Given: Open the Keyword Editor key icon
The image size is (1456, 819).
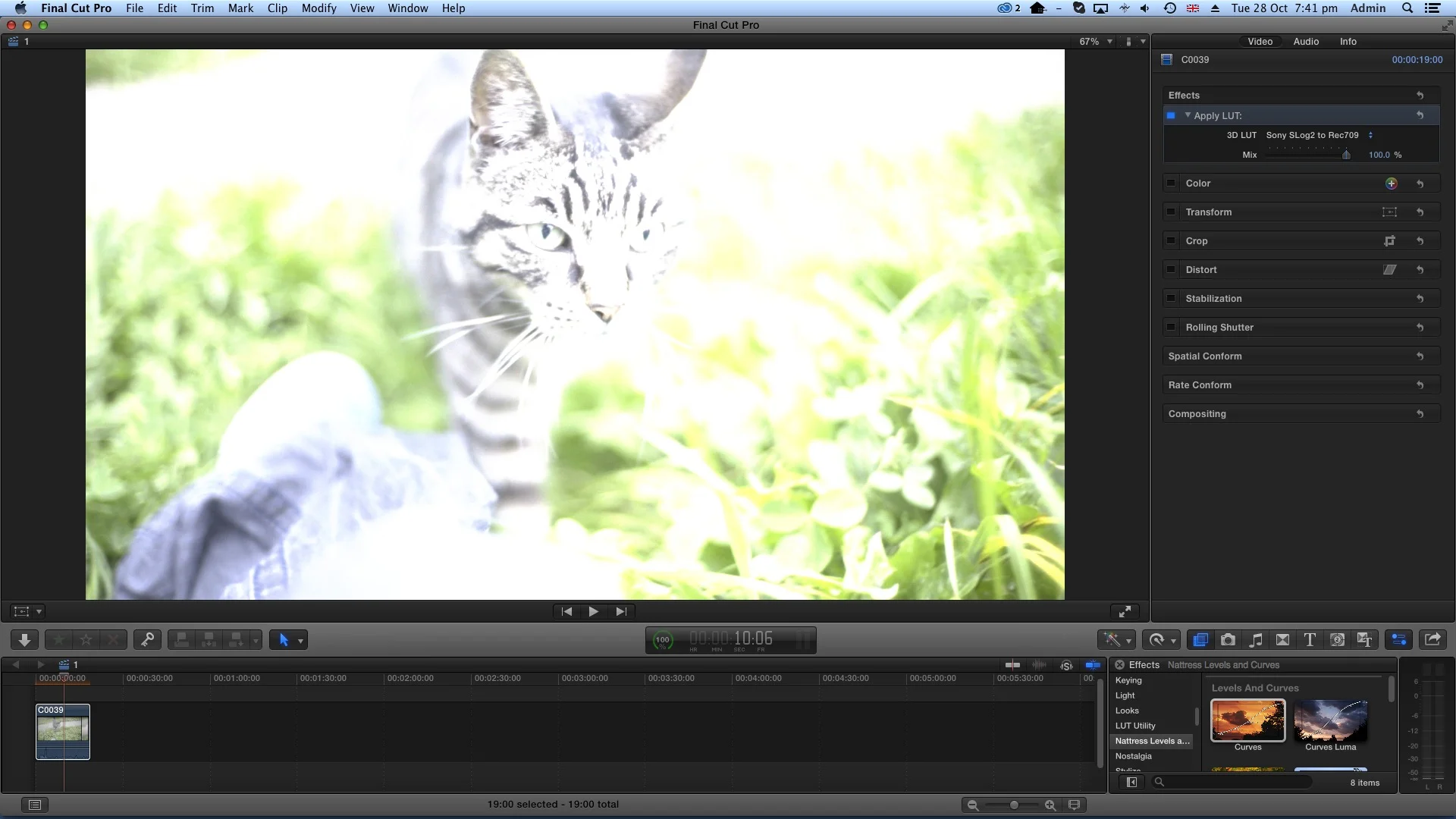Looking at the screenshot, I should pyautogui.click(x=148, y=640).
